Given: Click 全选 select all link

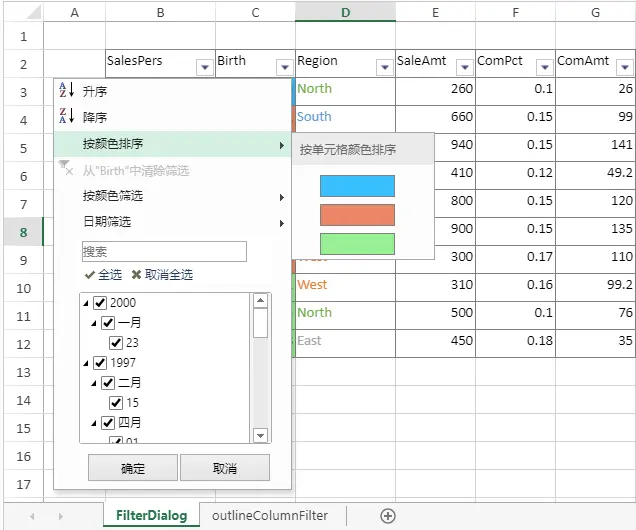Looking at the screenshot, I should (x=103, y=275).
